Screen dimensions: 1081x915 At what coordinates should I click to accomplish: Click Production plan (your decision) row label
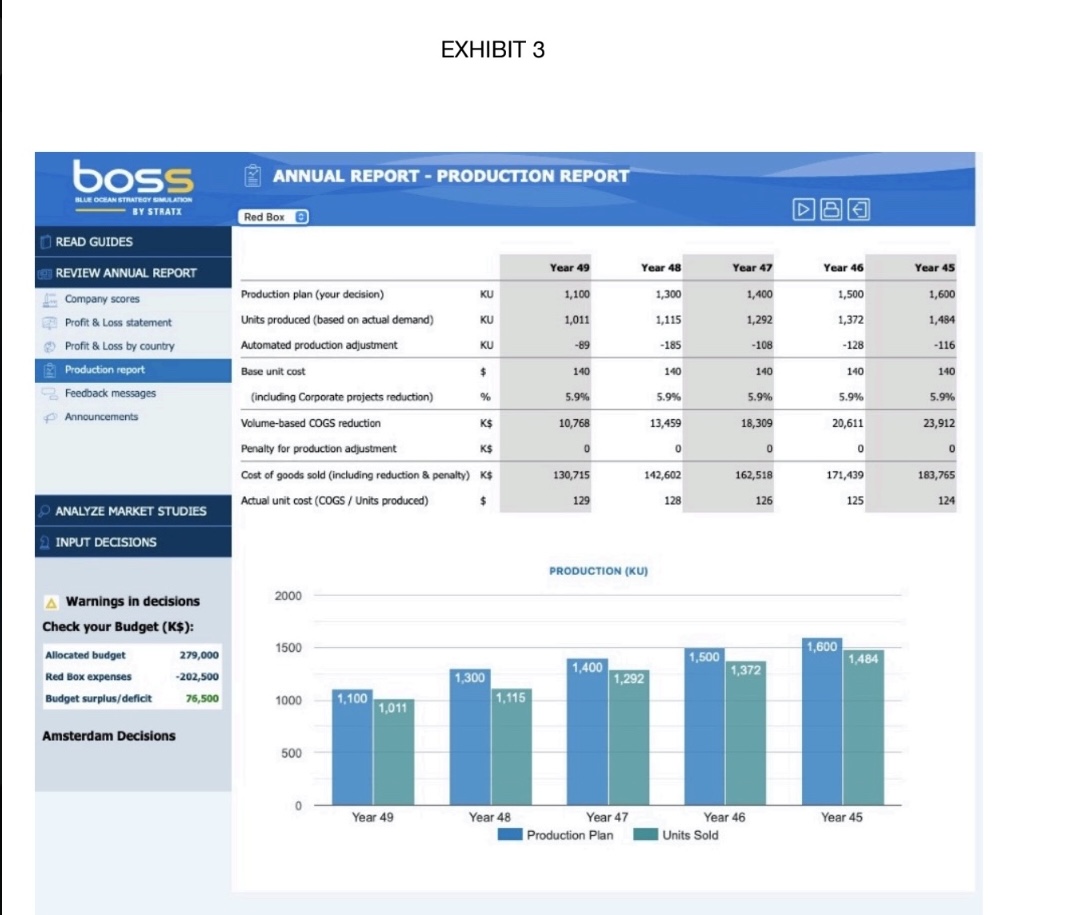pyautogui.click(x=312, y=294)
